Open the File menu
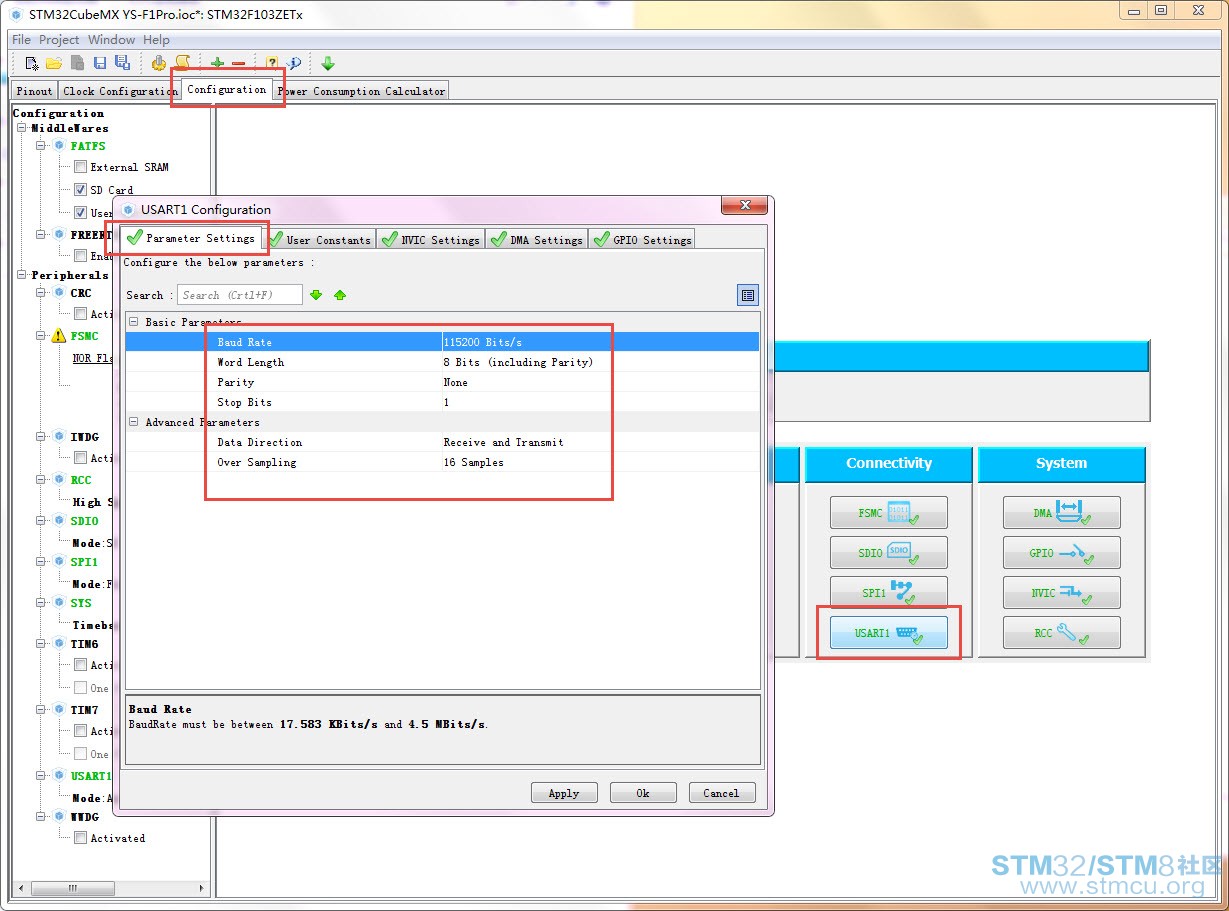This screenshot has height=911, width=1229. [x=21, y=40]
